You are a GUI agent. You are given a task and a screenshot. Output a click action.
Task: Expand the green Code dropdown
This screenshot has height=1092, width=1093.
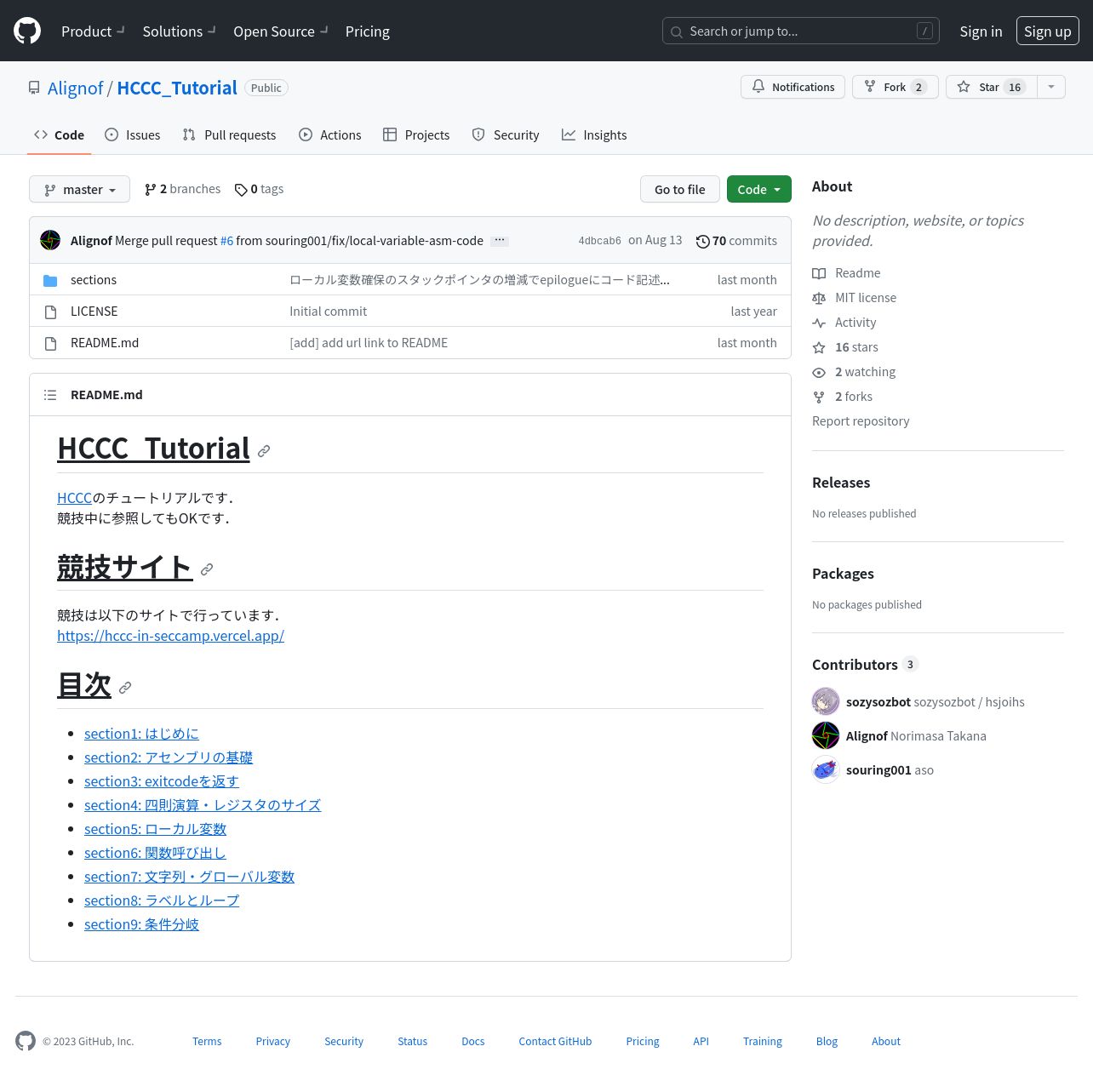point(758,189)
